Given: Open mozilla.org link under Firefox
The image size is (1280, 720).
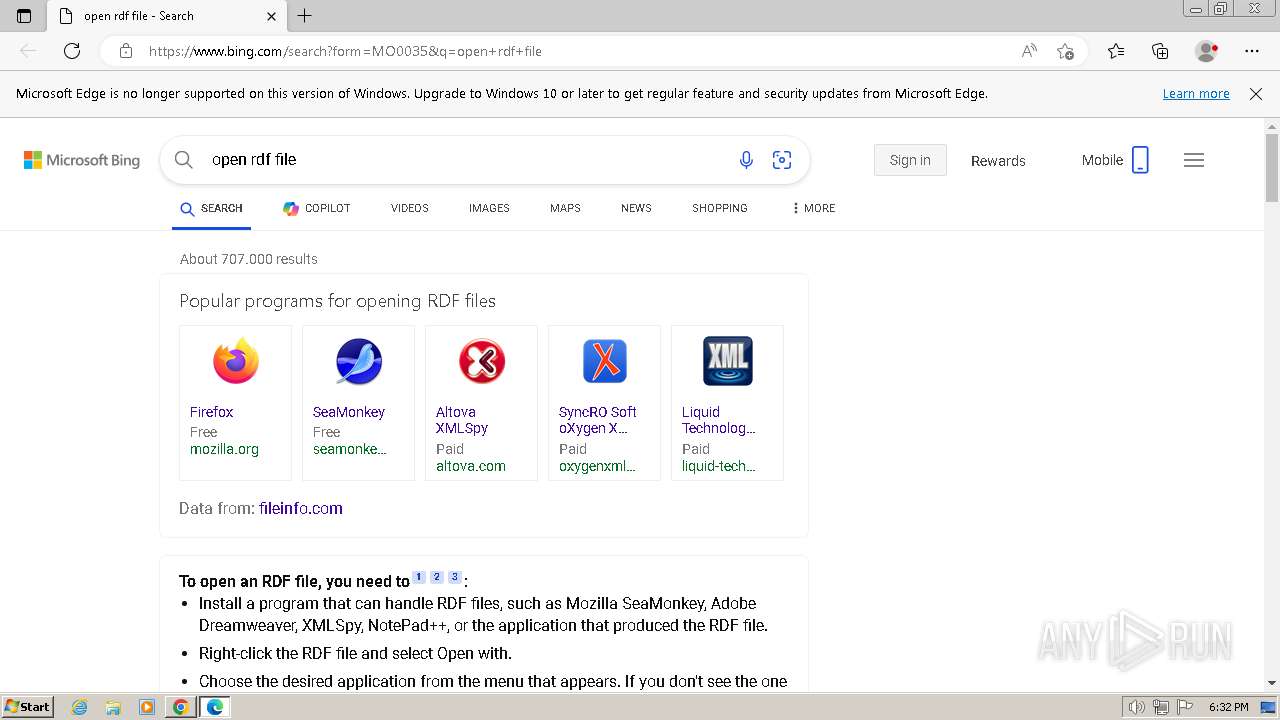Looking at the screenshot, I should (224, 449).
